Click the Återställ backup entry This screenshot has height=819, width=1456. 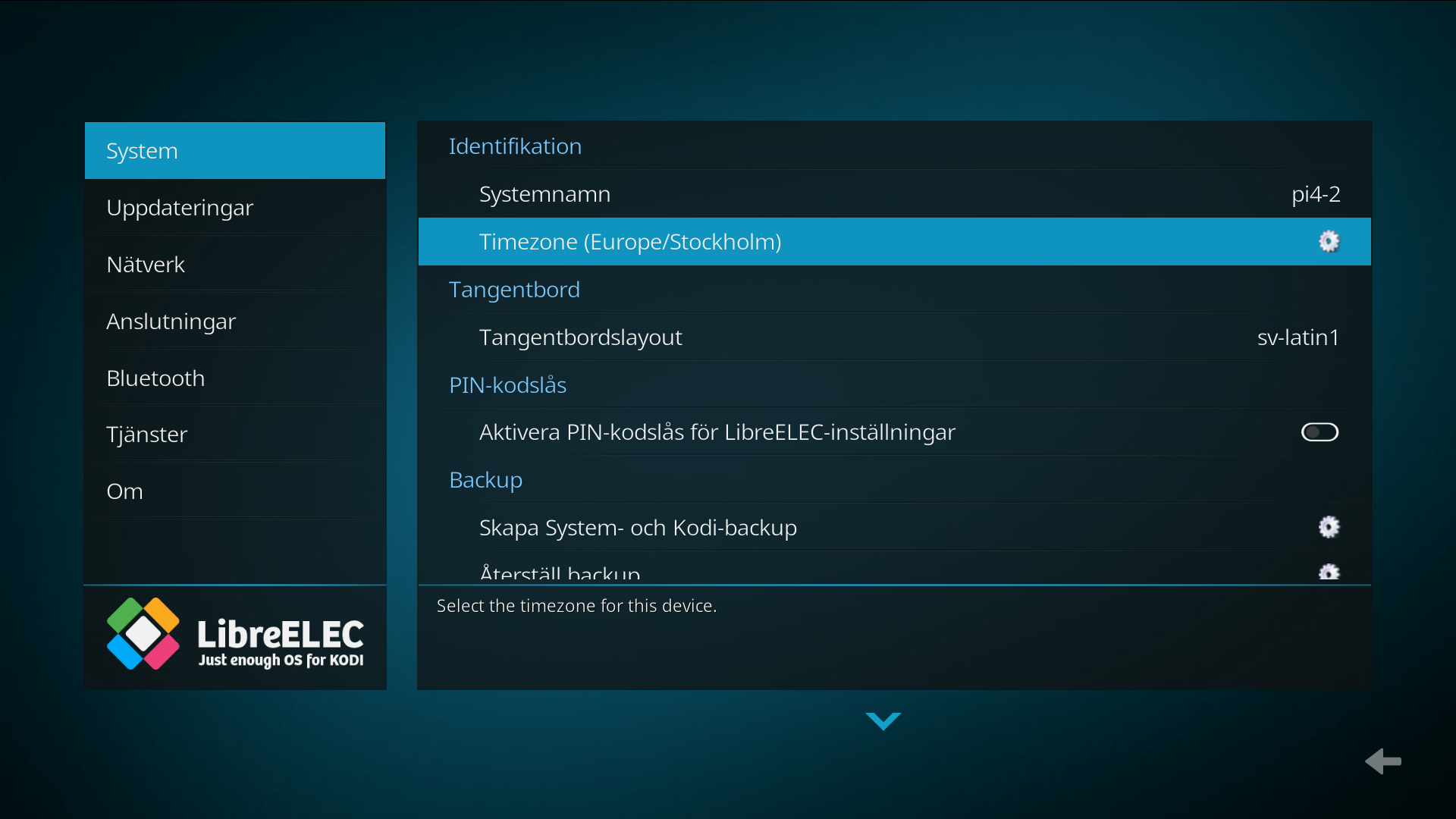pos(560,573)
